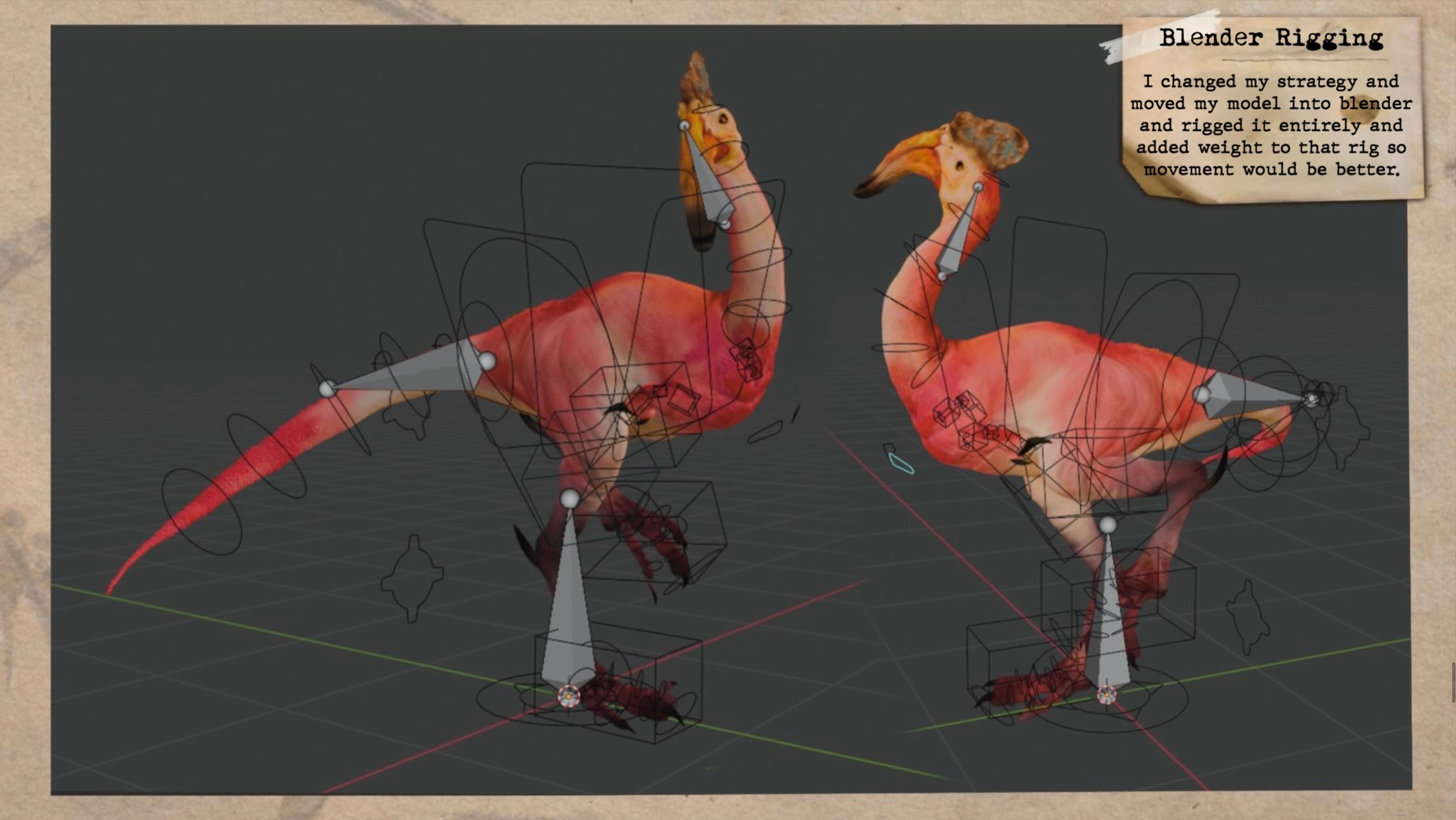Viewport: 1456px width, 820px height.
Task: Click the "I changed my strategy" note paragraph
Action: click(x=1271, y=125)
